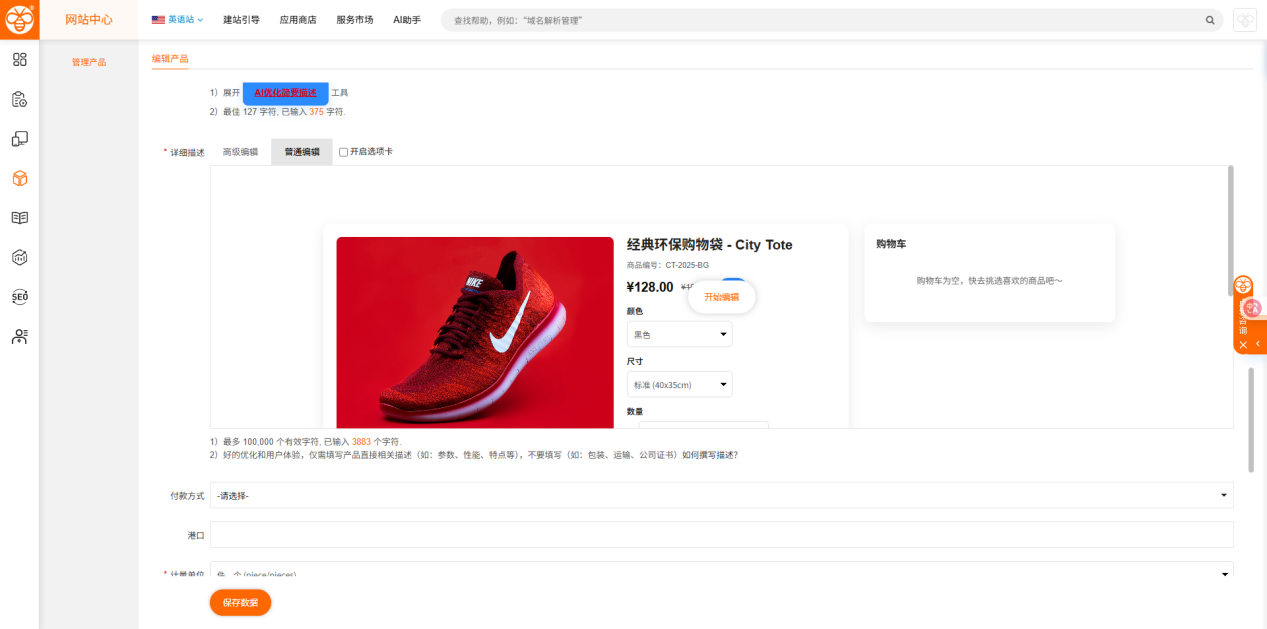The height and width of the screenshot is (629, 1267).
Task: Click 管理产品 in the side panel
Action: coord(89,62)
